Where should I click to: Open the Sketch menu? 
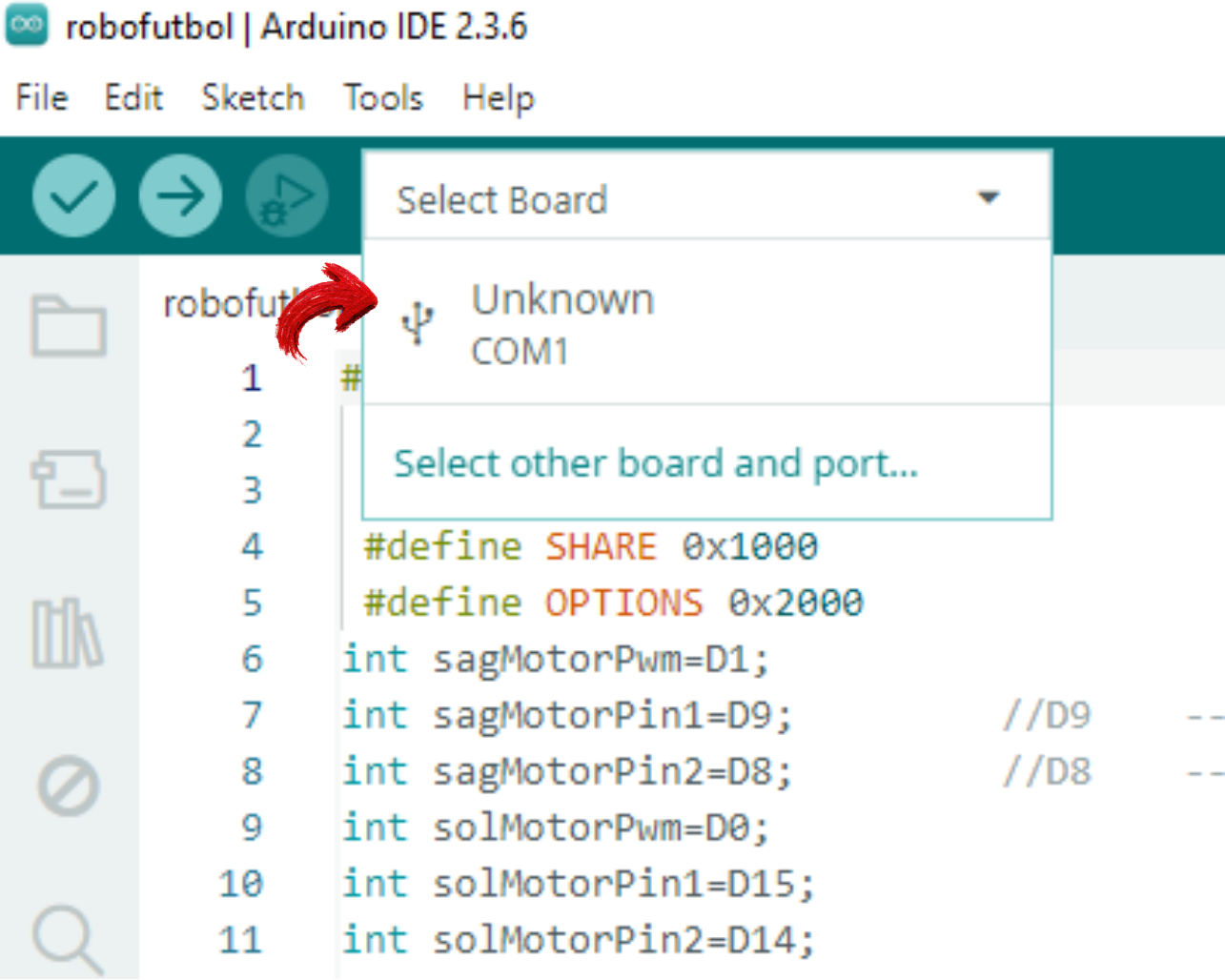253,97
